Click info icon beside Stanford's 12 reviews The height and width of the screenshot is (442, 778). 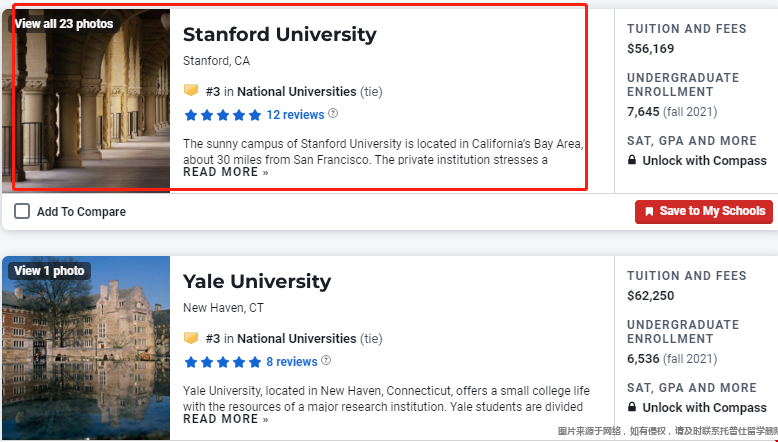(x=333, y=114)
